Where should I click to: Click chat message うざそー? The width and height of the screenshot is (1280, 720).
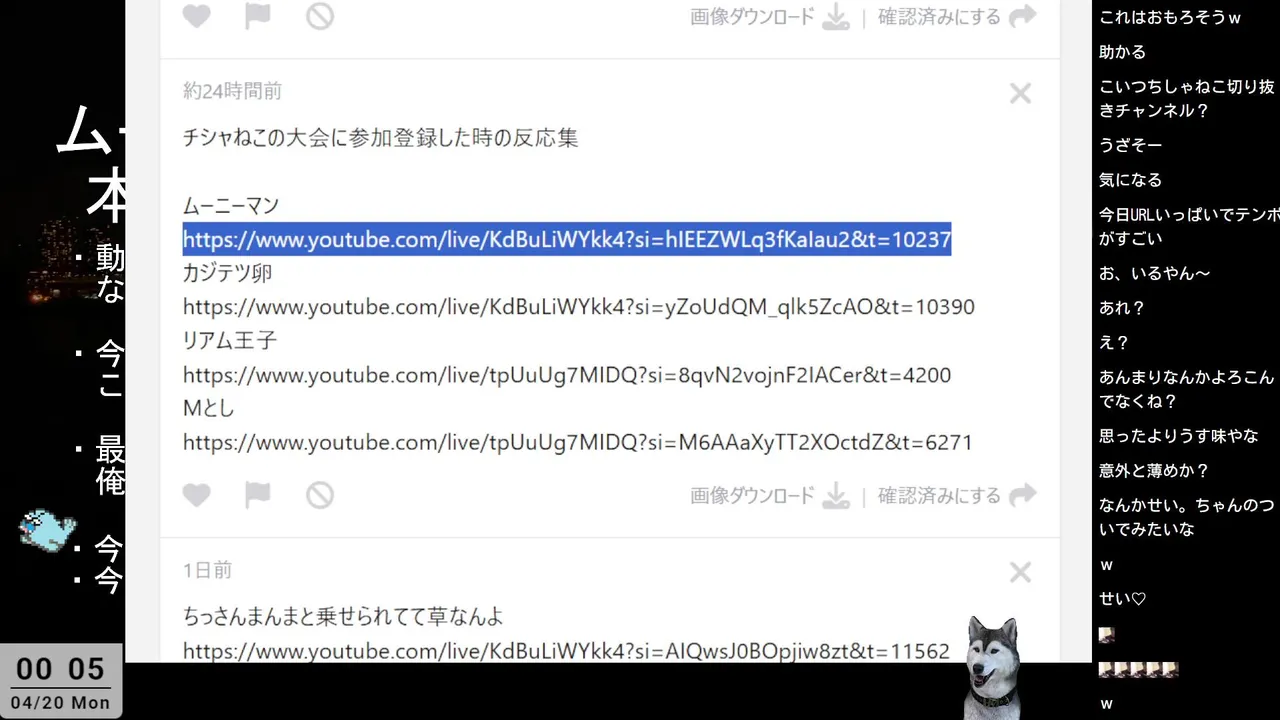pos(1130,145)
